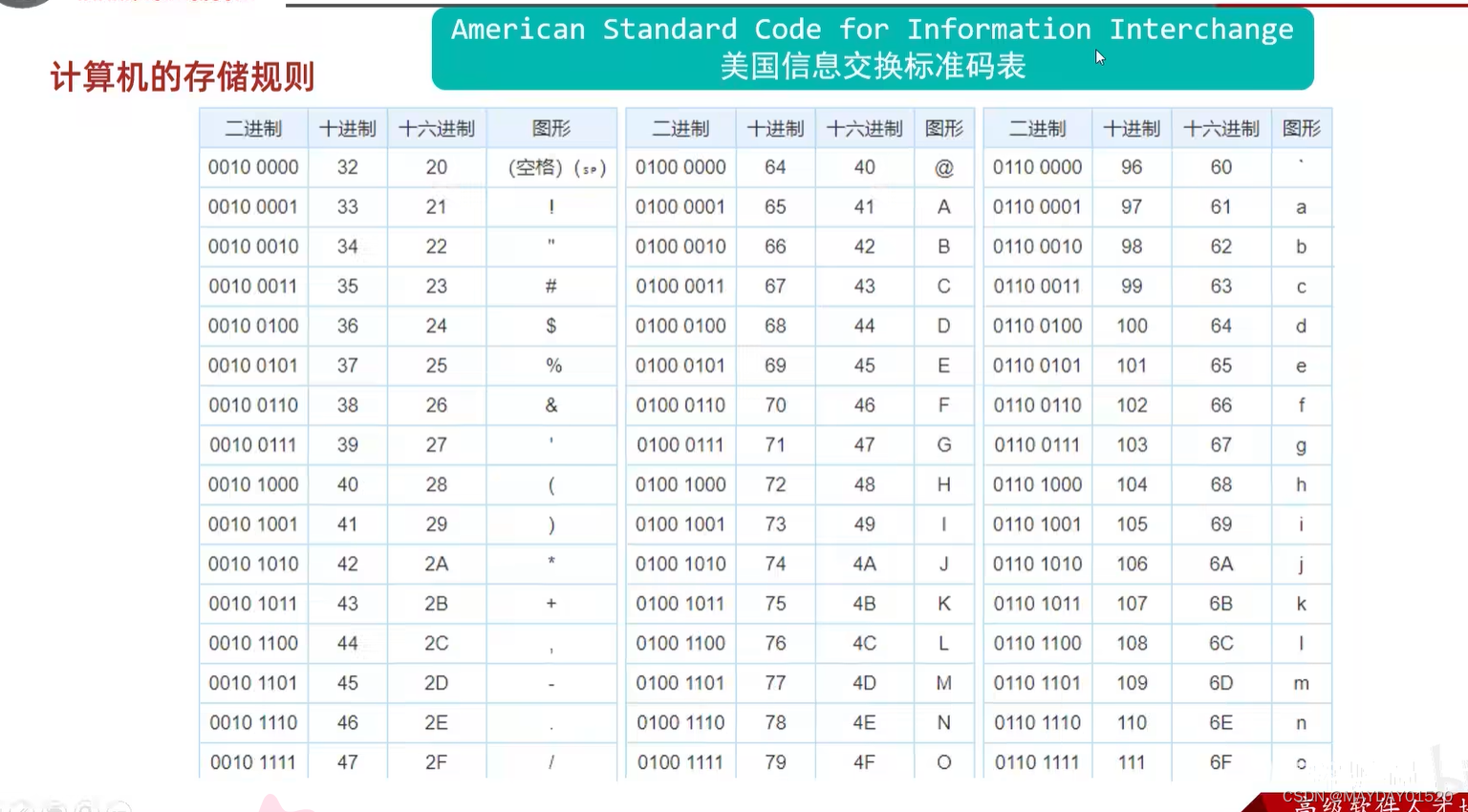This screenshot has width=1468, height=812.
Task: Click the lowercase m glyph cell
Action: point(1302,683)
